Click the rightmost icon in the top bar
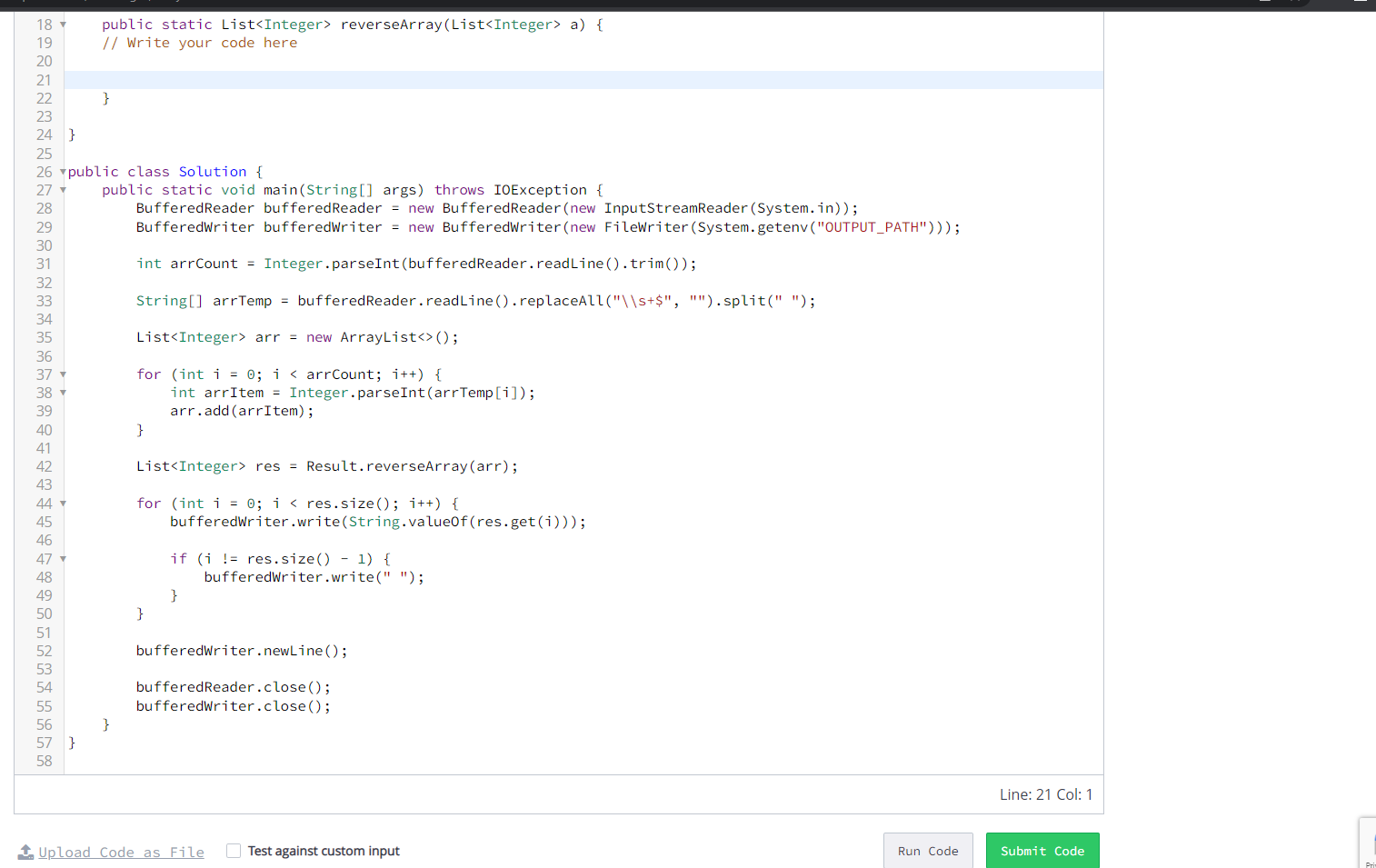1376x868 pixels. click(1361, 4)
